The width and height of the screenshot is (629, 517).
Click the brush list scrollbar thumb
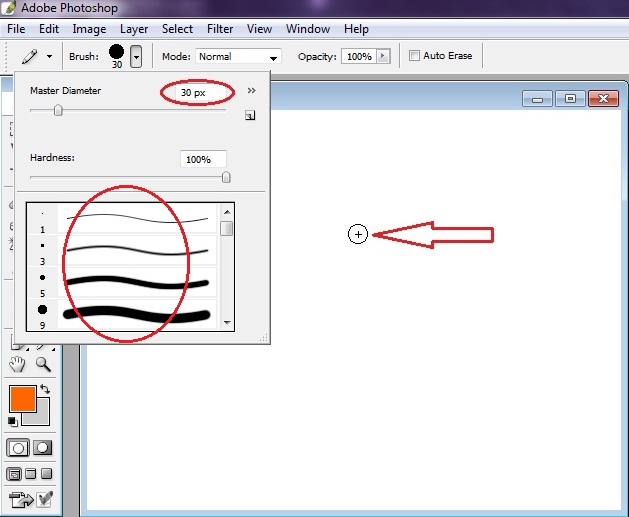click(x=227, y=228)
